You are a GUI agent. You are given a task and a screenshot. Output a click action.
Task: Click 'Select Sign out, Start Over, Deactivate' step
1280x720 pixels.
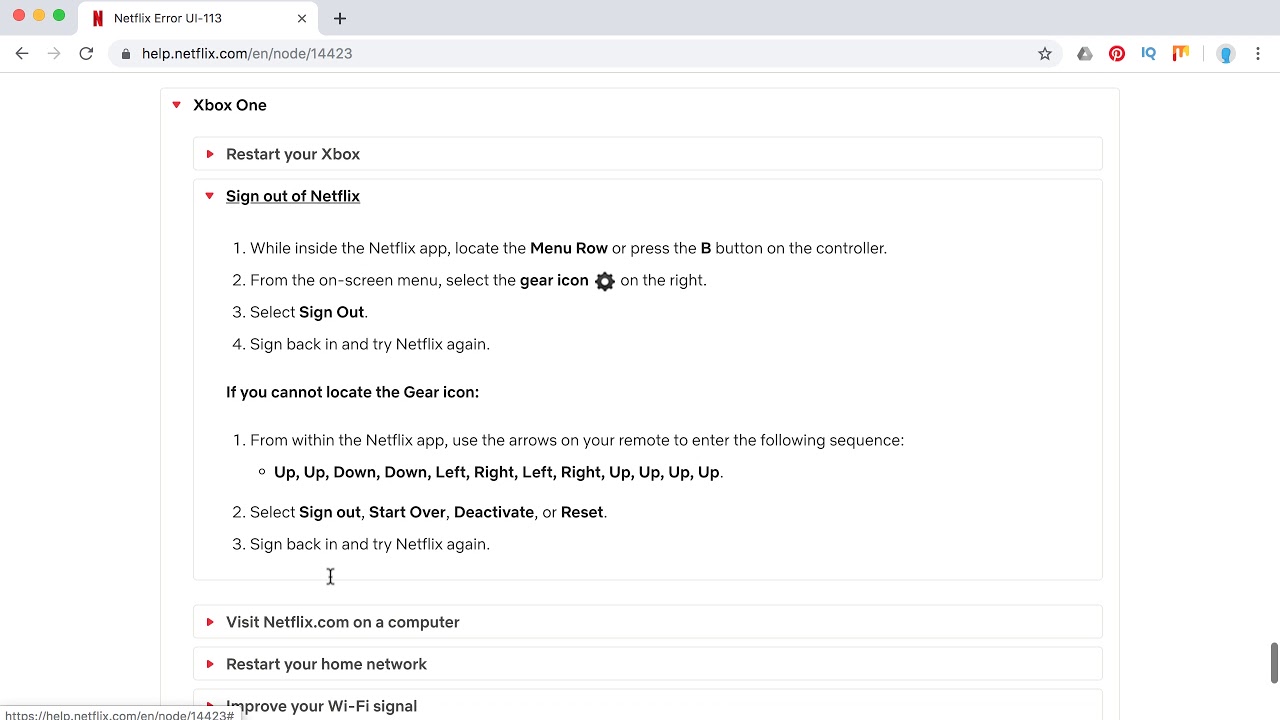point(428,512)
